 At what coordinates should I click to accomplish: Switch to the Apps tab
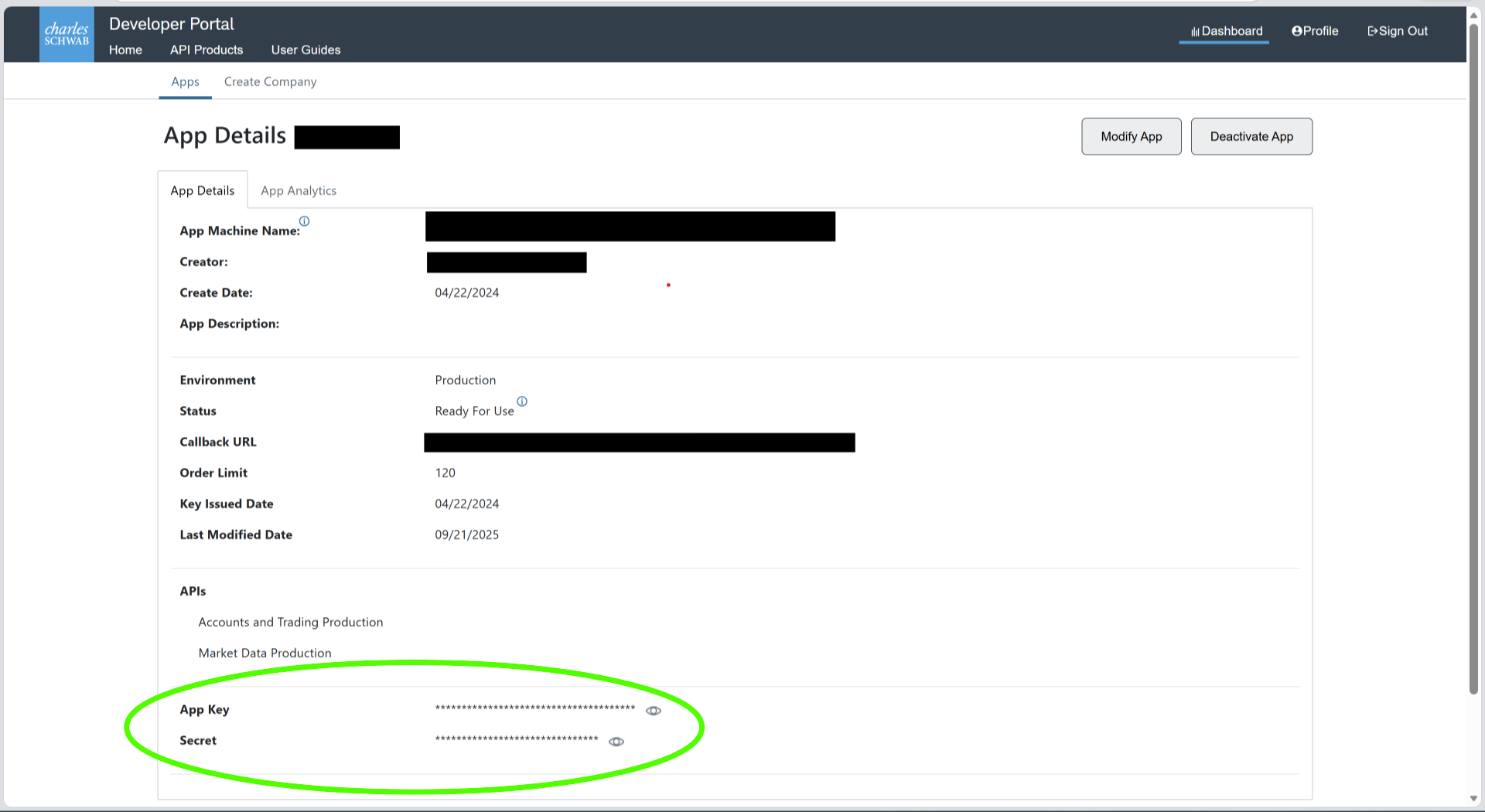[185, 81]
